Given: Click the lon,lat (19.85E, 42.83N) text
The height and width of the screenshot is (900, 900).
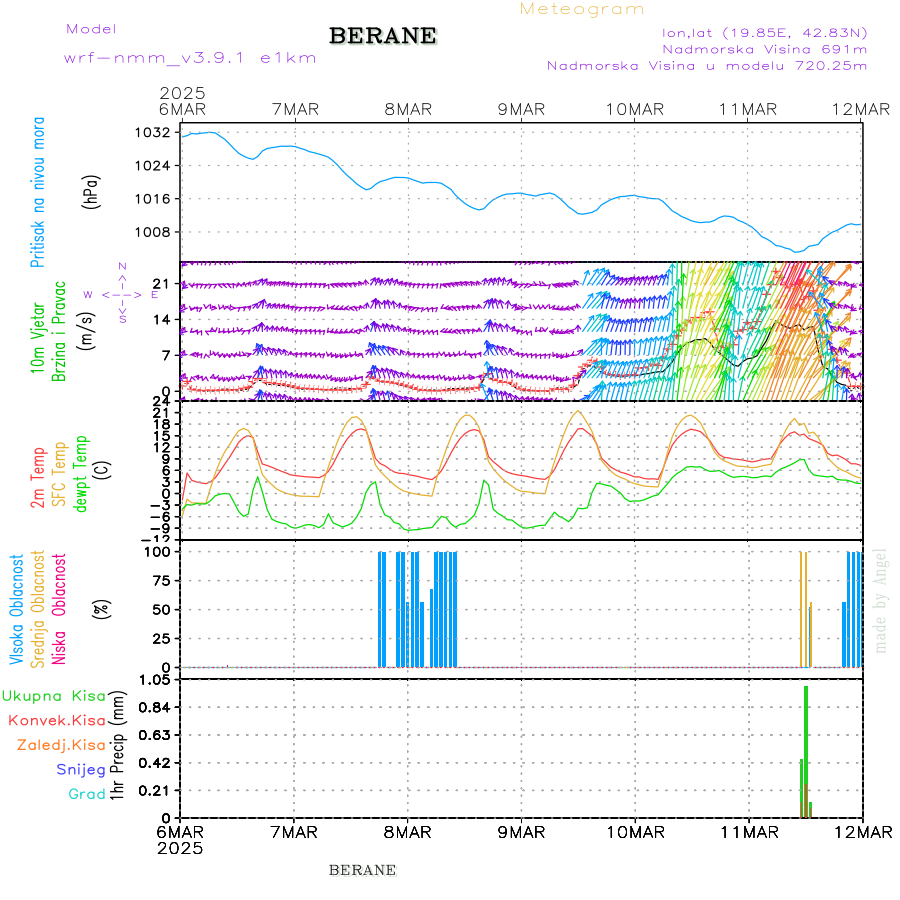Looking at the screenshot, I should [764, 33].
